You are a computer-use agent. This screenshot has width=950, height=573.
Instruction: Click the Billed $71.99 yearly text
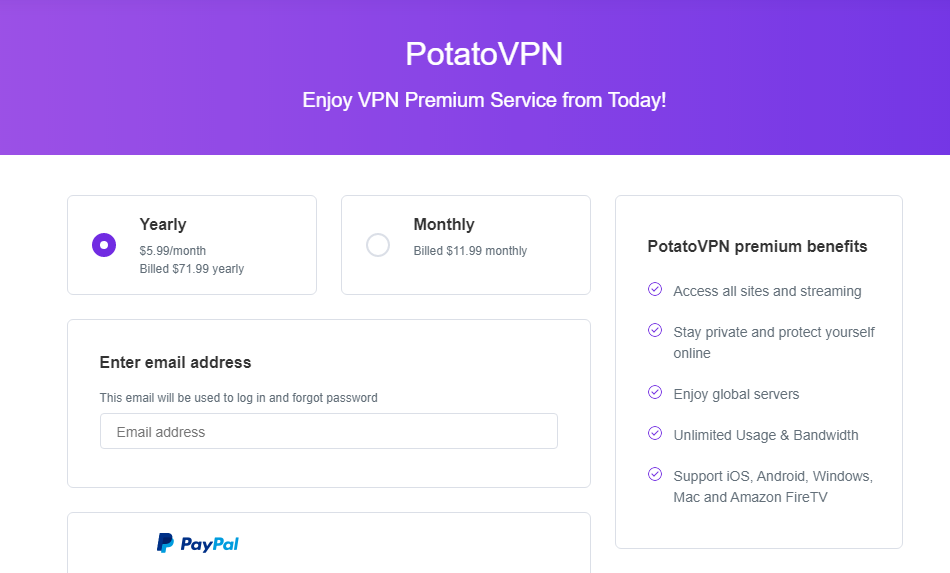coord(192,269)
